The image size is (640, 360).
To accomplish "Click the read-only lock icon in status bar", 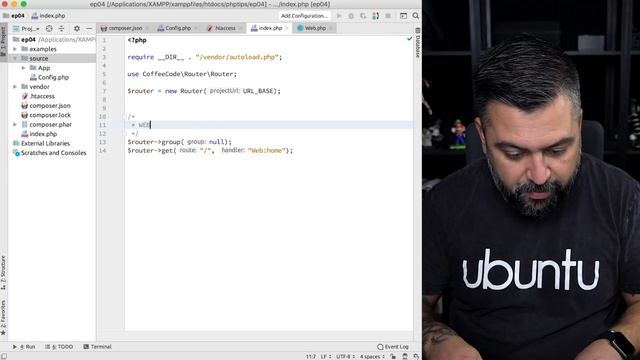I will click(393, 356).
